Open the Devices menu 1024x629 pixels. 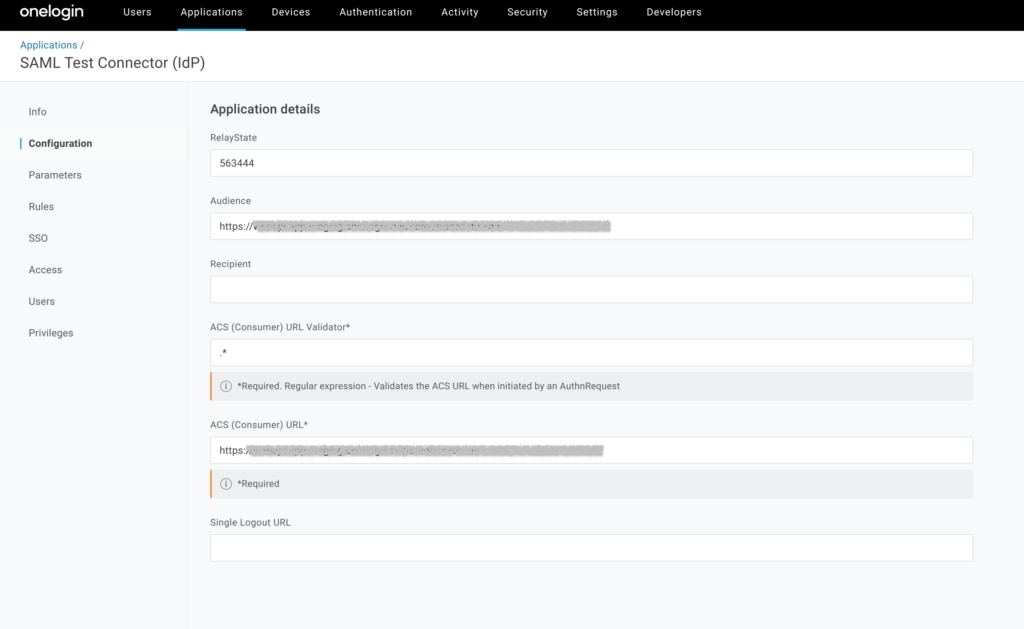coord(291,12)
